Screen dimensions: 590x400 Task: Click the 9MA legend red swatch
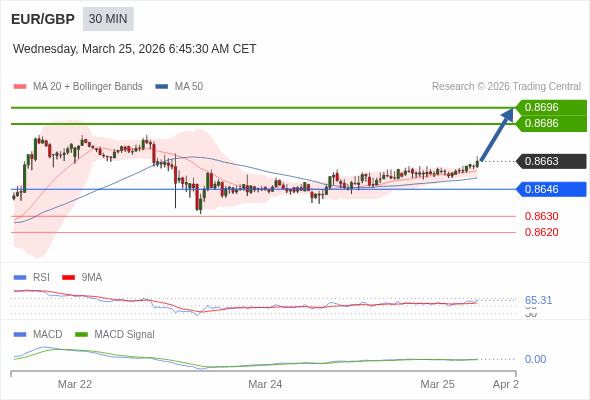(x=68, y=278)
